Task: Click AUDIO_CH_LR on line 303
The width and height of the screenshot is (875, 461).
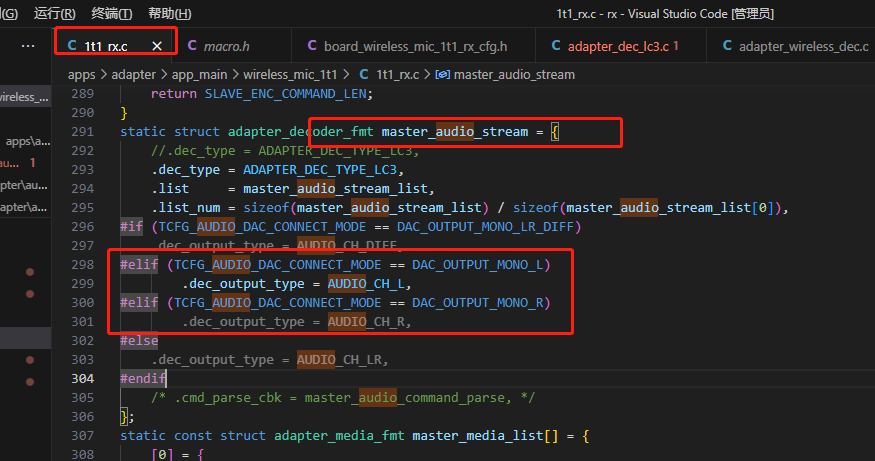Action: click(x=339, y=359)
